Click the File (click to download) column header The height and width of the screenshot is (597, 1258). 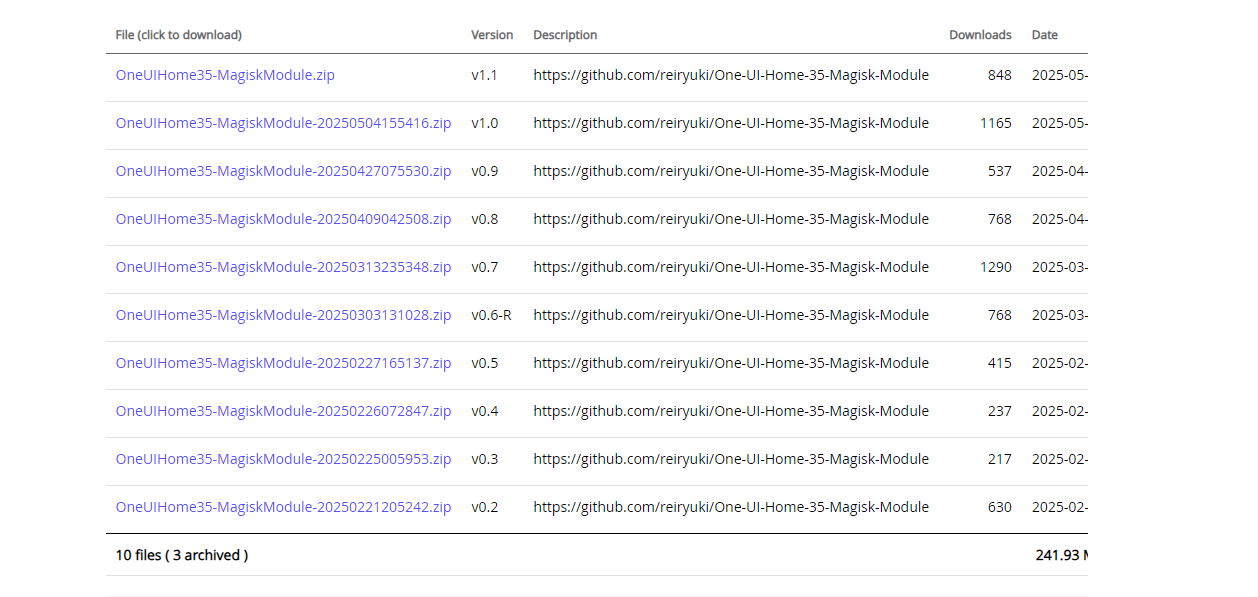pyautogui.click(x=179, y=35)
